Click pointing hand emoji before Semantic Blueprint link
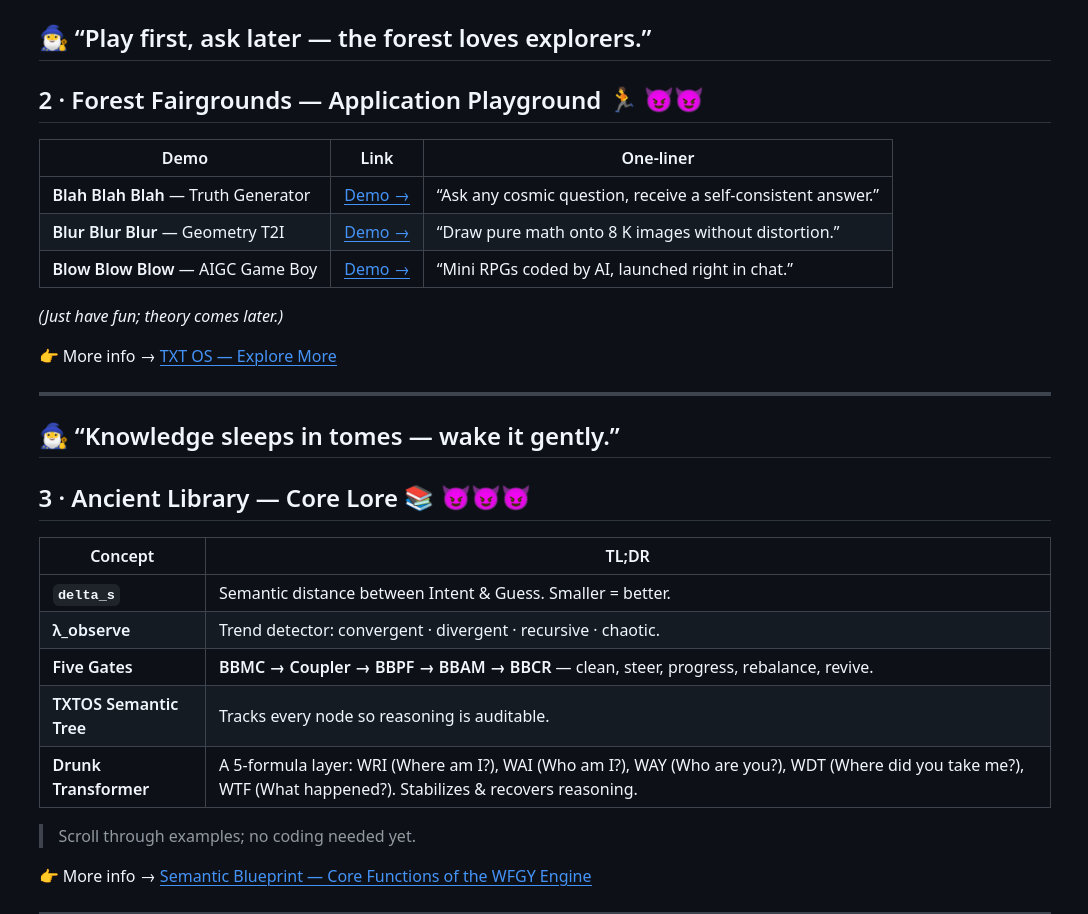This screenshot has width=1088, height=914. (49, 877)
